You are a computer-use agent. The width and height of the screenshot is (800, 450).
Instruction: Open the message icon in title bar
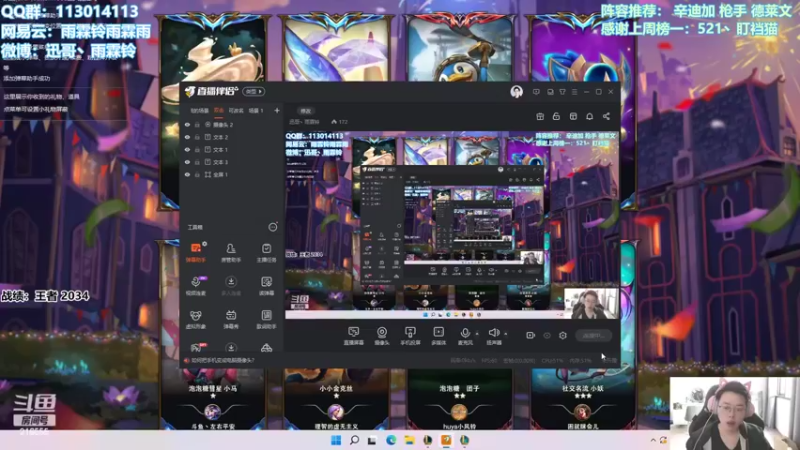coord(536,92)
